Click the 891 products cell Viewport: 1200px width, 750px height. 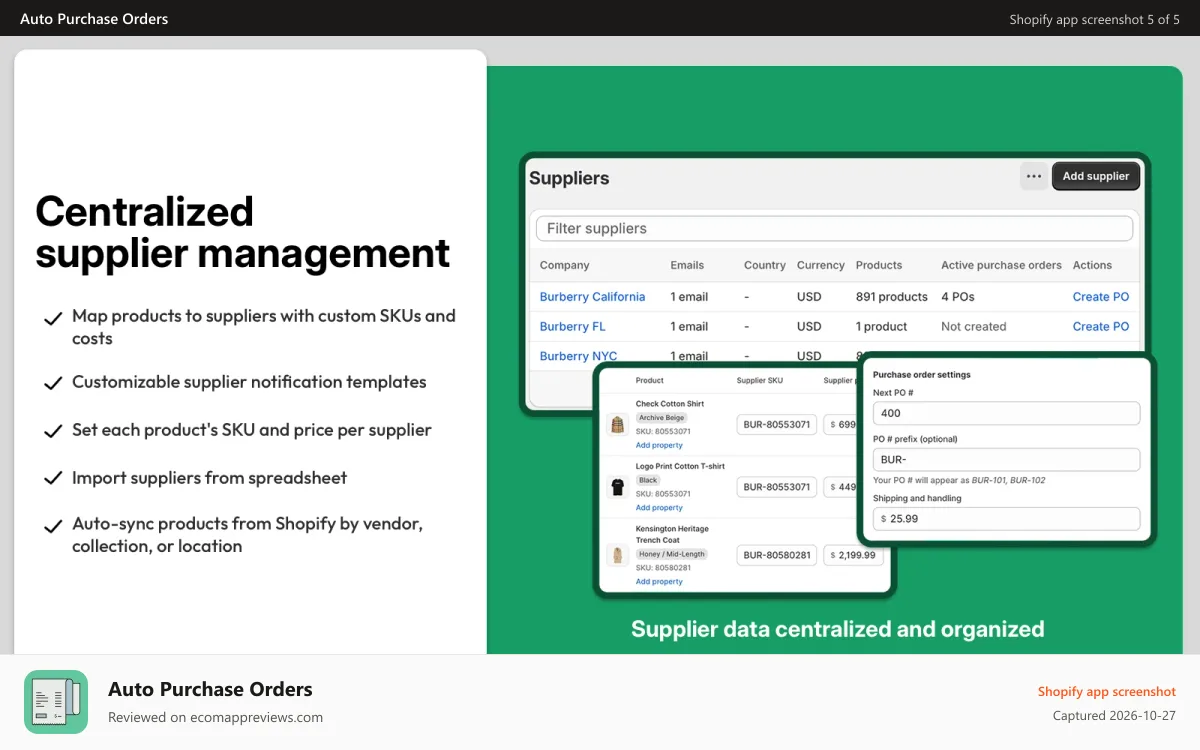(x=892, y=297)
